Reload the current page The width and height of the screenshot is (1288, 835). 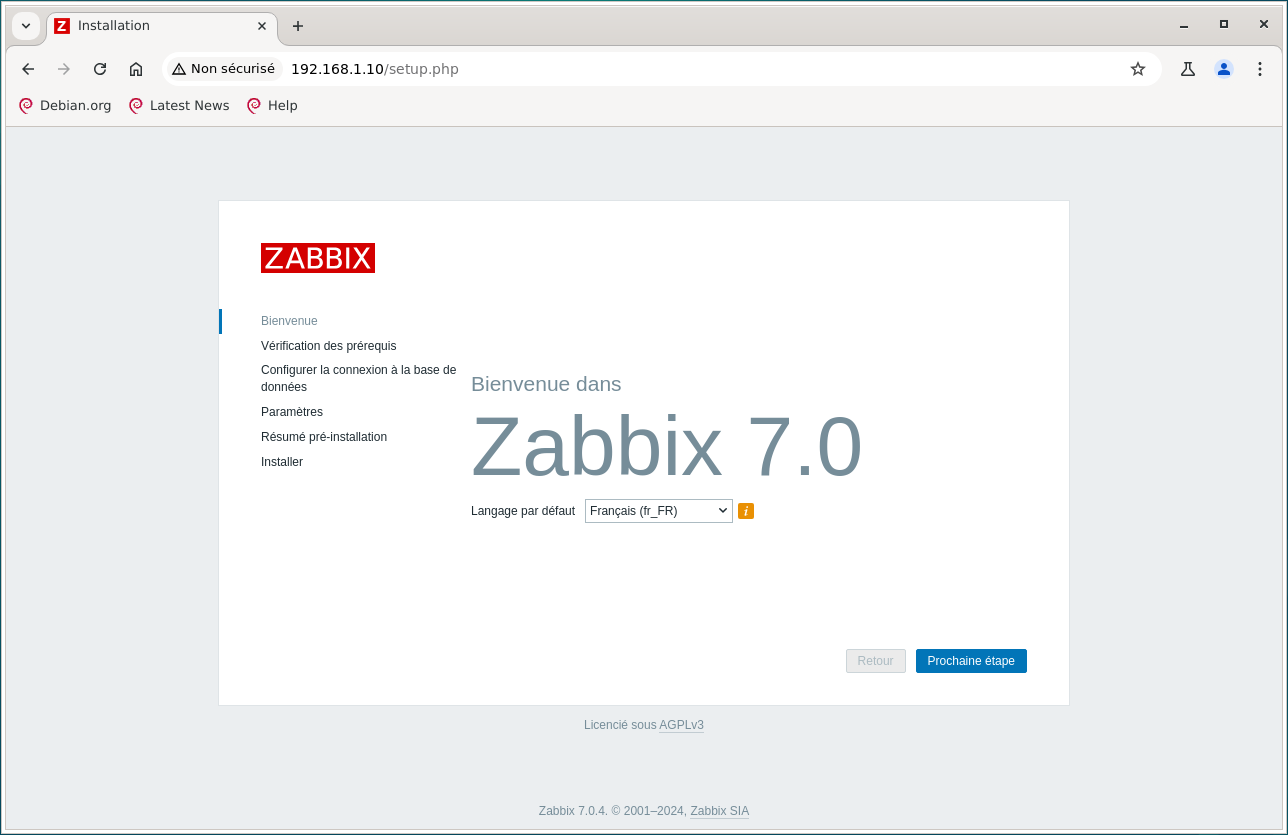point(100,69)
